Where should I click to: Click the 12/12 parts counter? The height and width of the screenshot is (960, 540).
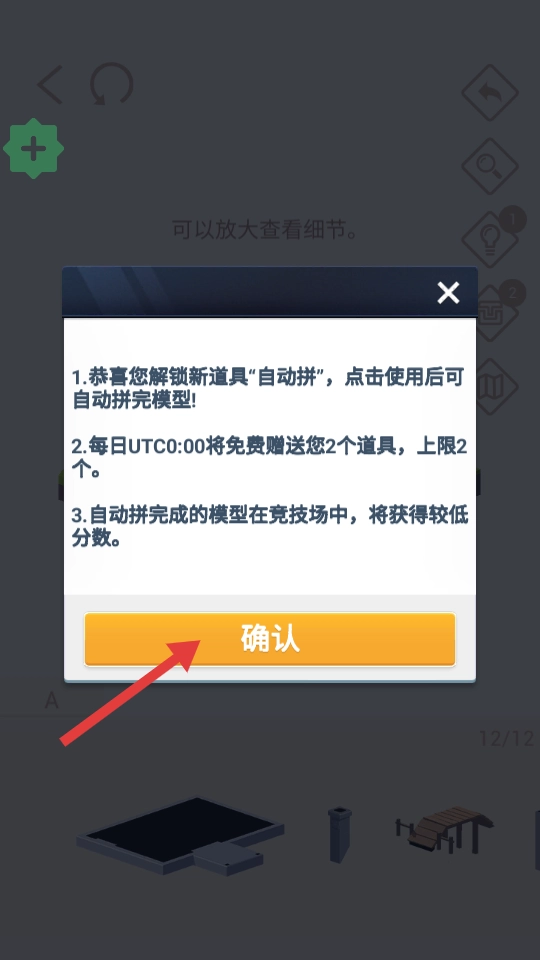click(506, 738)
